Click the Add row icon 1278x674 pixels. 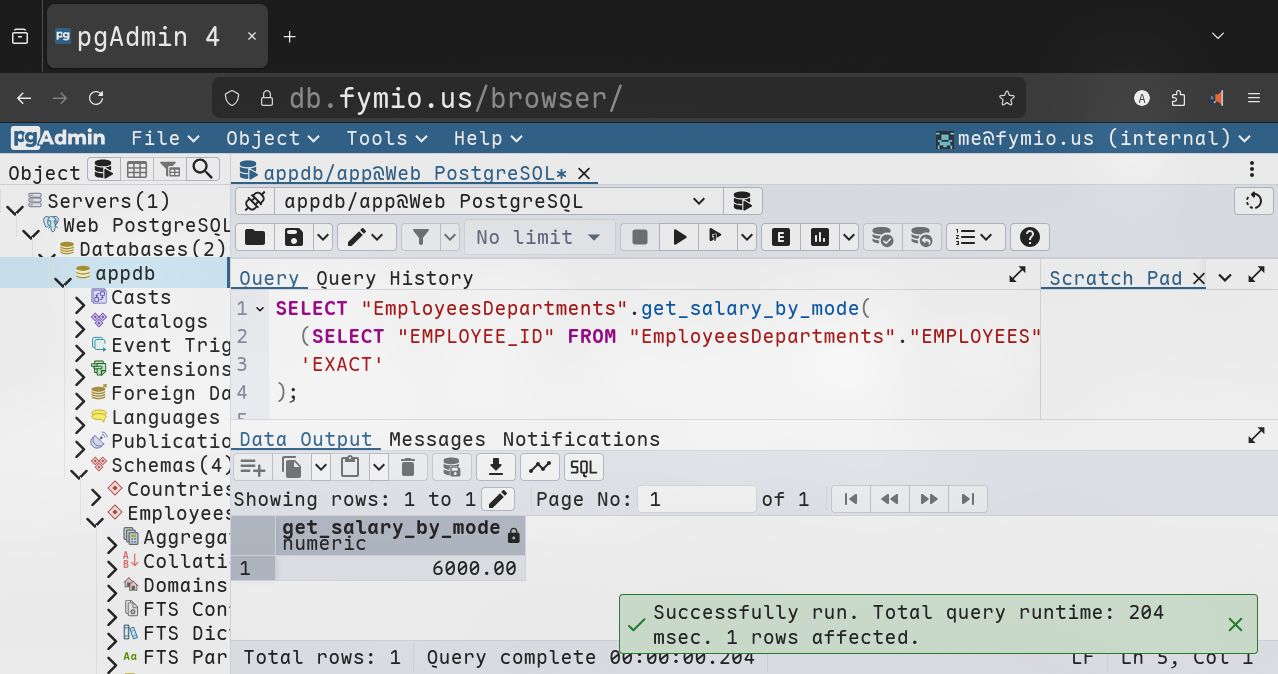(x=252, y=467)
